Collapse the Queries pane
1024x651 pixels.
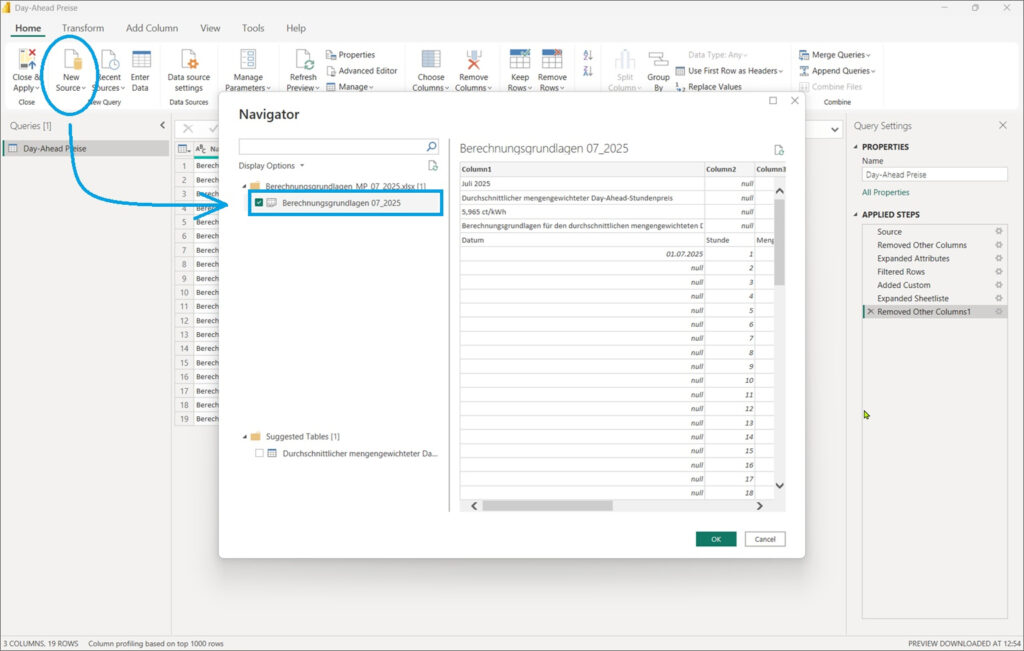click(x=162, y=125)
